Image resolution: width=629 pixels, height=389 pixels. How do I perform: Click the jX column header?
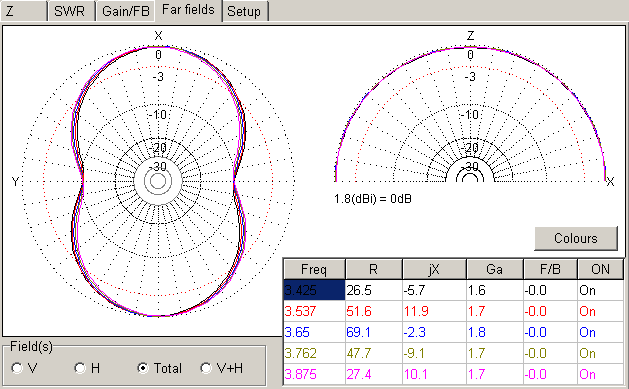point(434,269)
